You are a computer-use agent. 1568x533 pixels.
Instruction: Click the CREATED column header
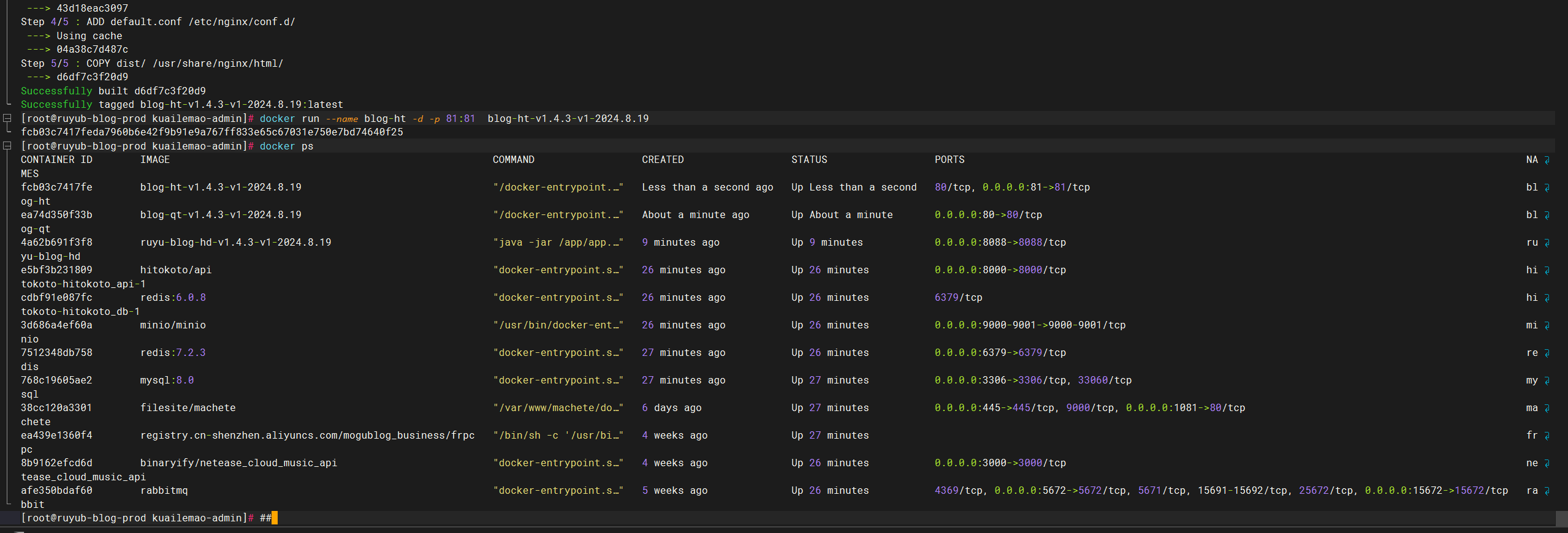(x=663, y=160)
